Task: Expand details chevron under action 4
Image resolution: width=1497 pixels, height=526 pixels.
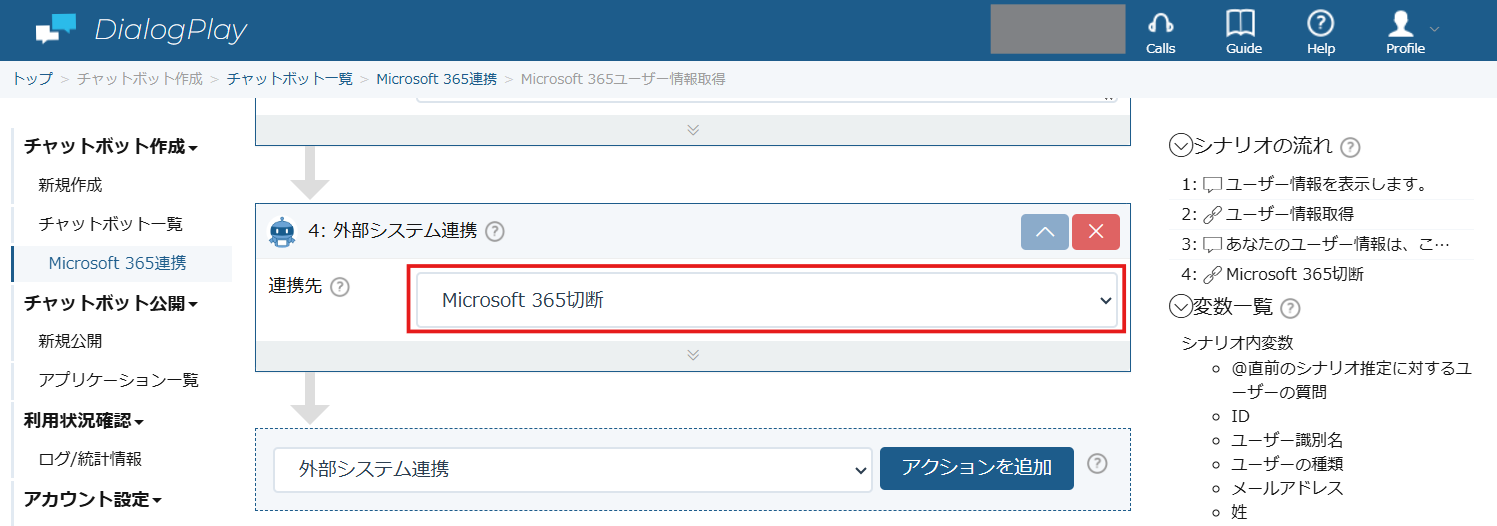Action: (693, 355)
